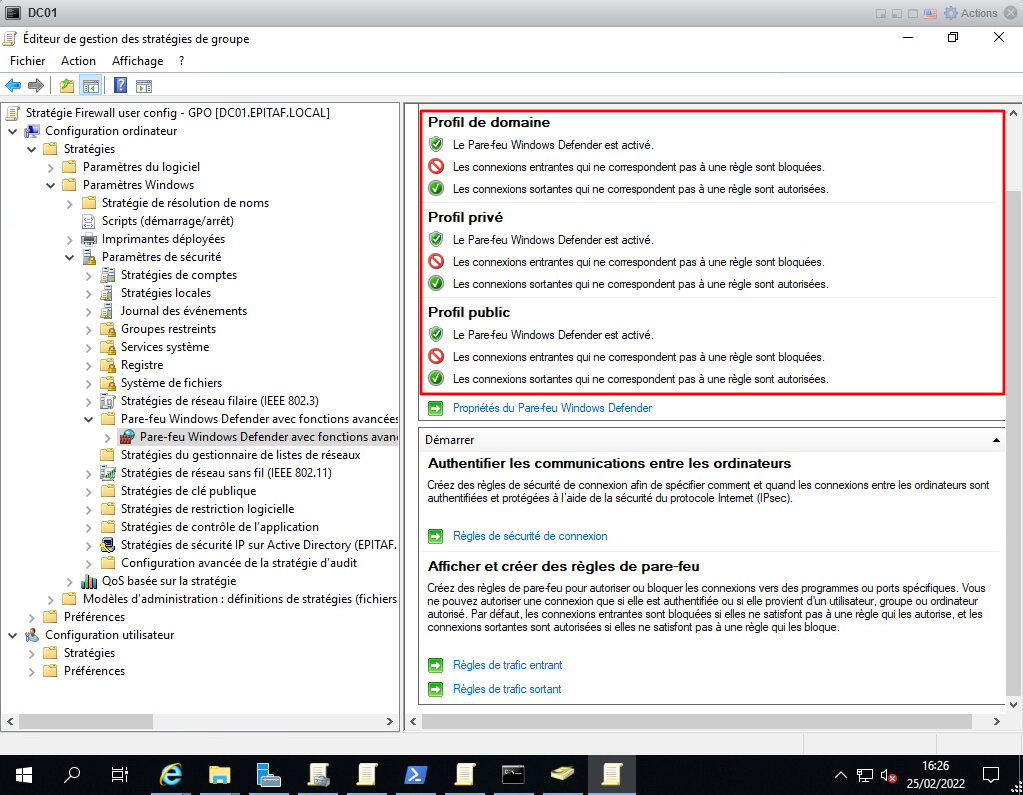Click the left pane horizontal scrollbar
The image size is (1023, 795).
(x=200, y=720)
